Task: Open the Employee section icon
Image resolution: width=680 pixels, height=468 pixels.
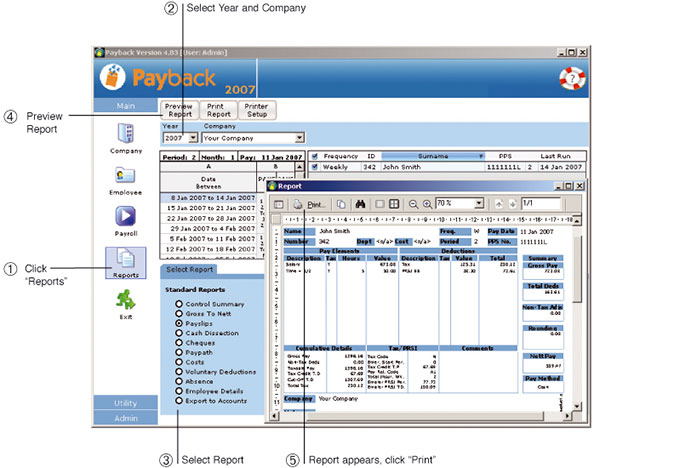Action: point(125,175)
